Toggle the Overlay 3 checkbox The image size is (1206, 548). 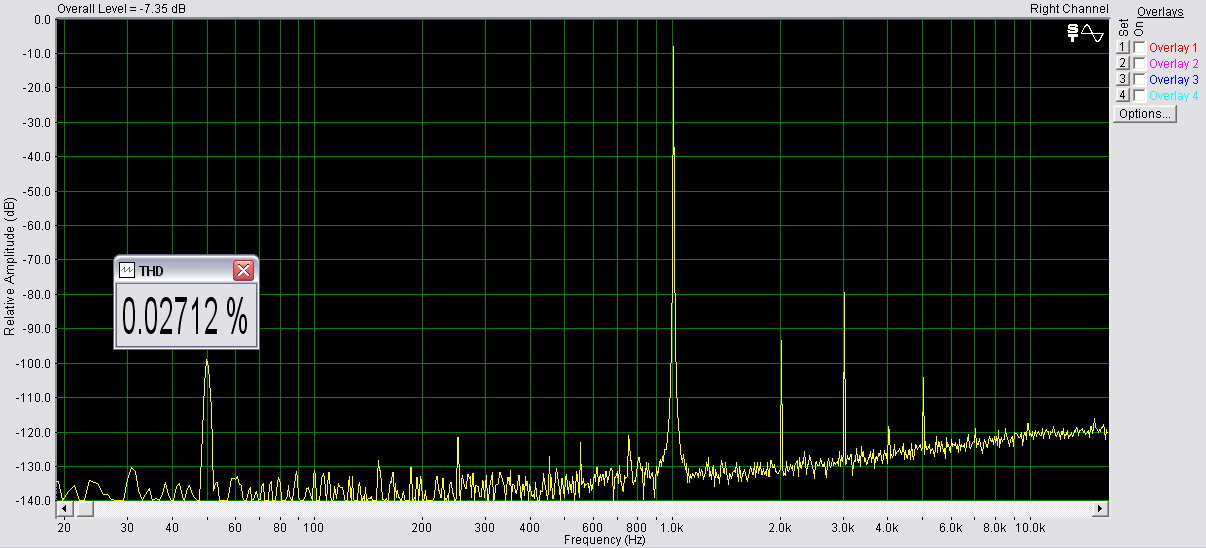1139,80
